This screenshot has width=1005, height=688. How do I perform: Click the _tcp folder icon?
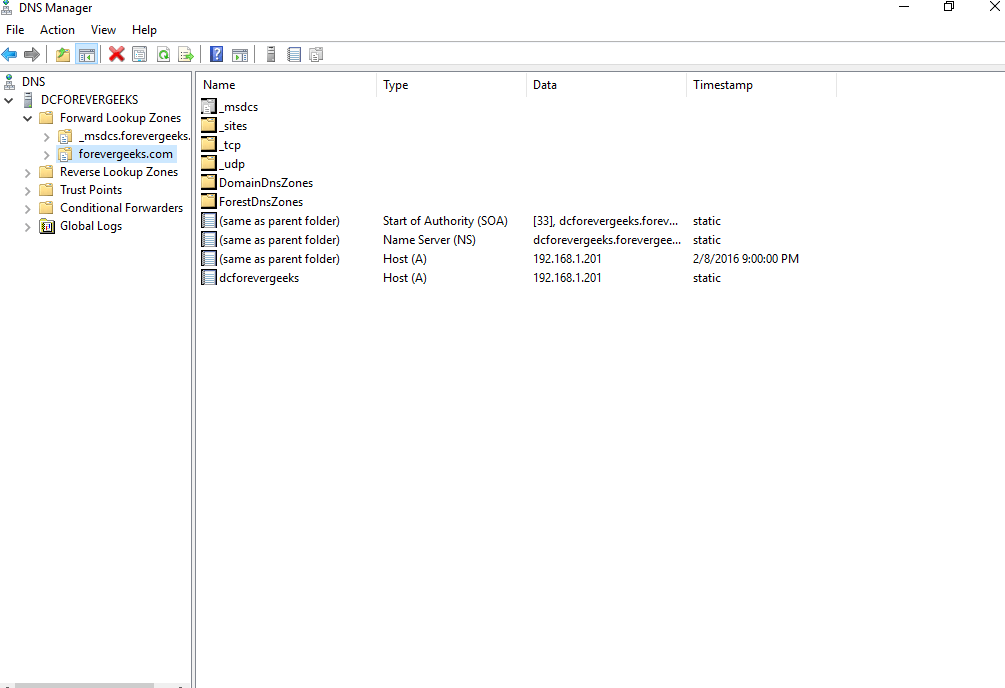(x=209, y=144)
